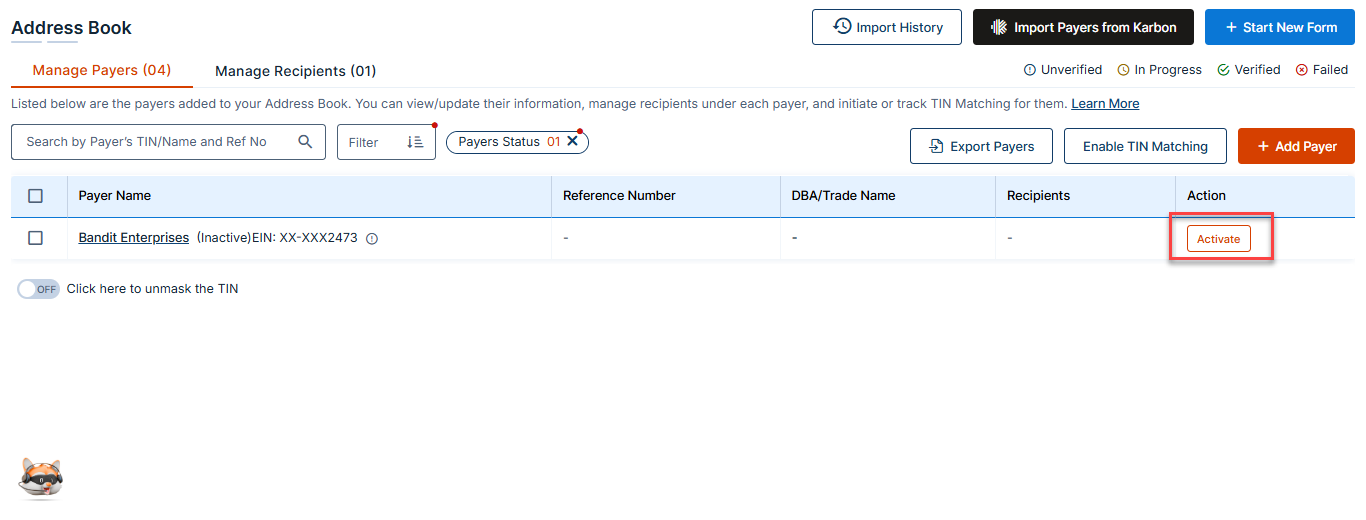Click the Add Payer button

[1296, 146]
